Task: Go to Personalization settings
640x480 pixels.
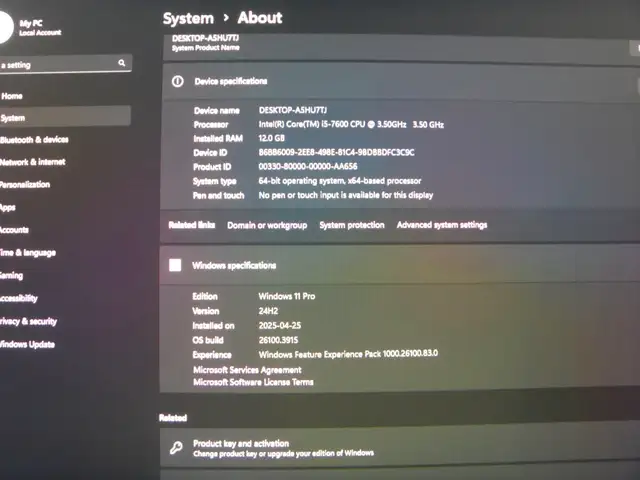Action: point(25,184)
